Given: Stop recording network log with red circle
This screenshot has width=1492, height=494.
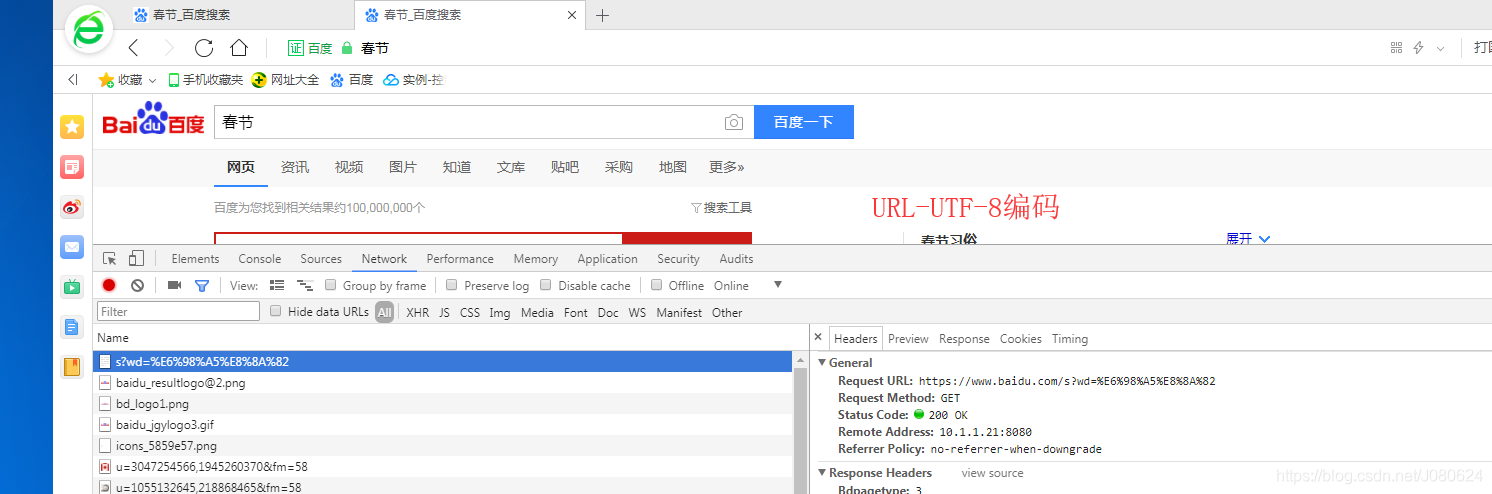Looking at the screenshot, I should click(x=109, y=285).
